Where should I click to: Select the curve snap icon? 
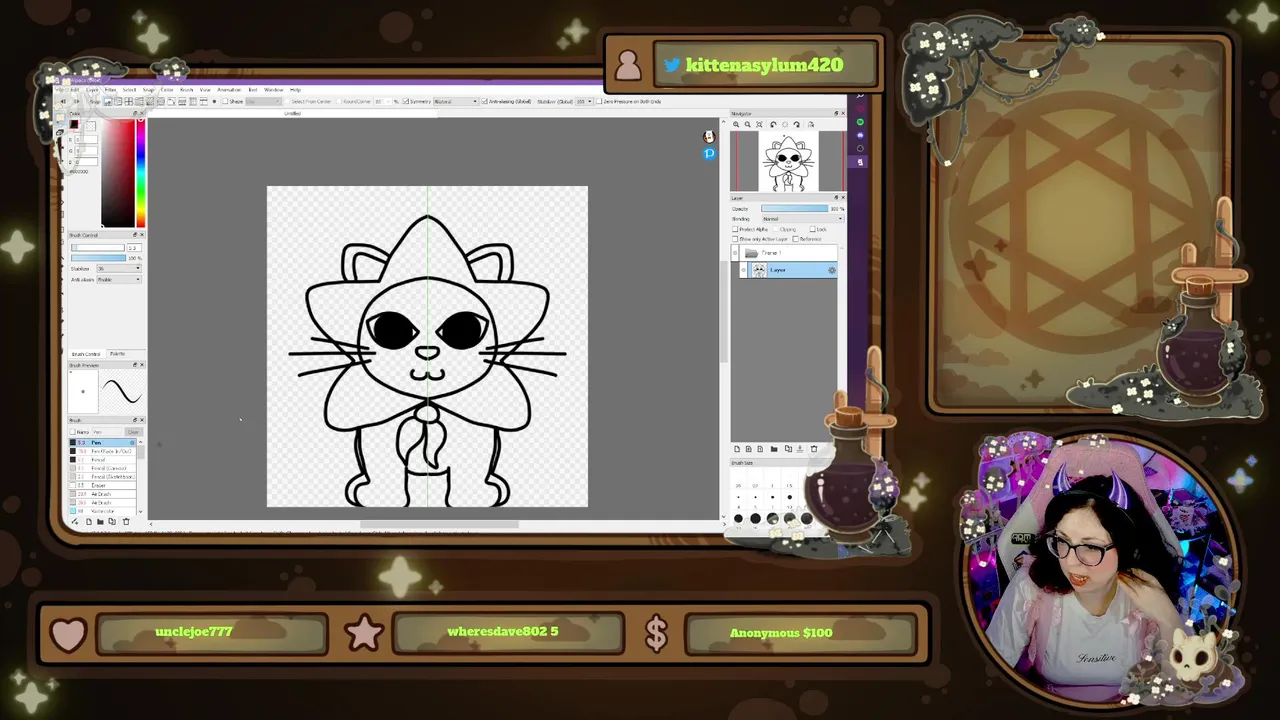pyautogui.click(x=171, y=101)
